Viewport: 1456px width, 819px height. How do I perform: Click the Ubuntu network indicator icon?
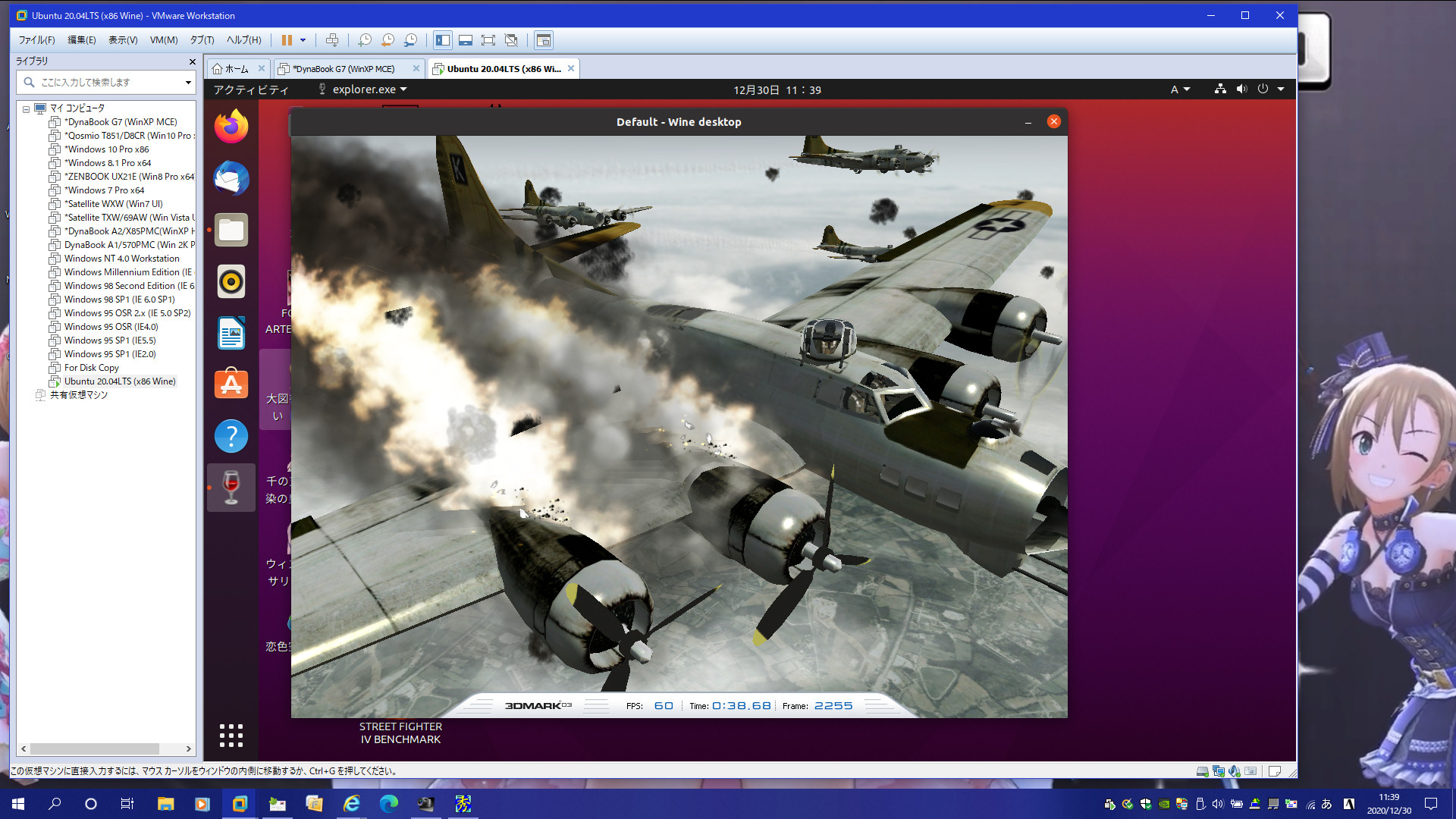pos(1220,89)
